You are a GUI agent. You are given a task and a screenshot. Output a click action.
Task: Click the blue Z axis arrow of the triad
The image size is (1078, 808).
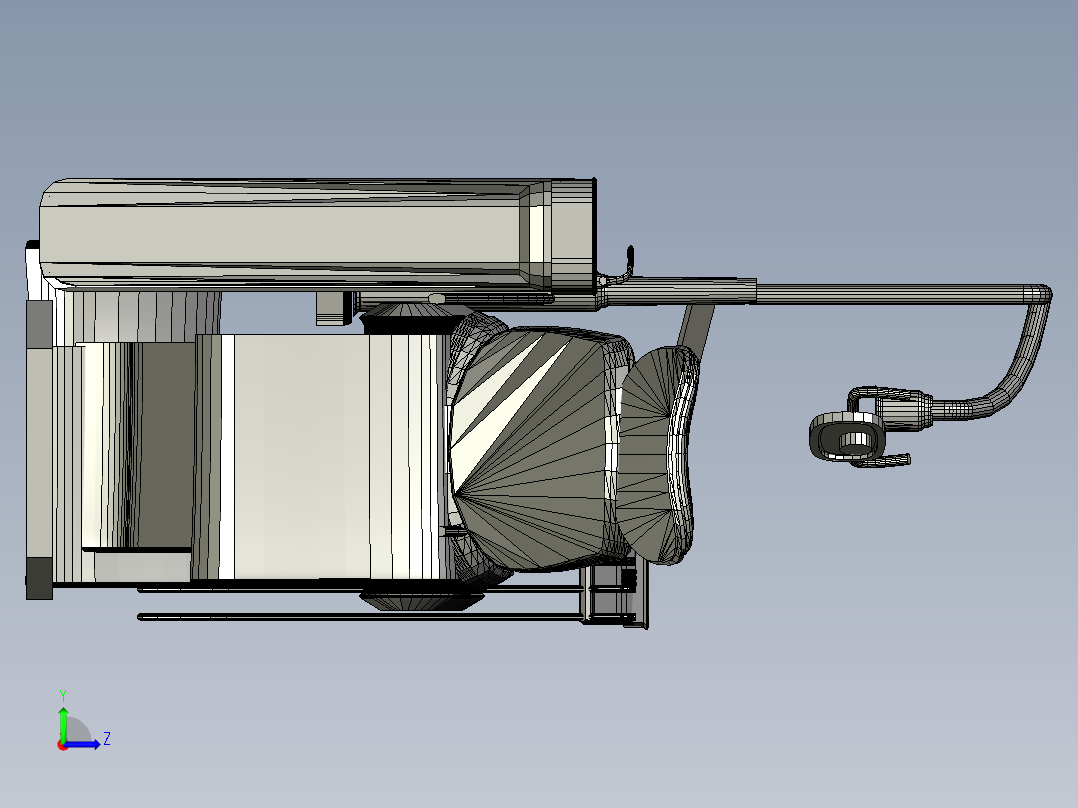[82, 744]
